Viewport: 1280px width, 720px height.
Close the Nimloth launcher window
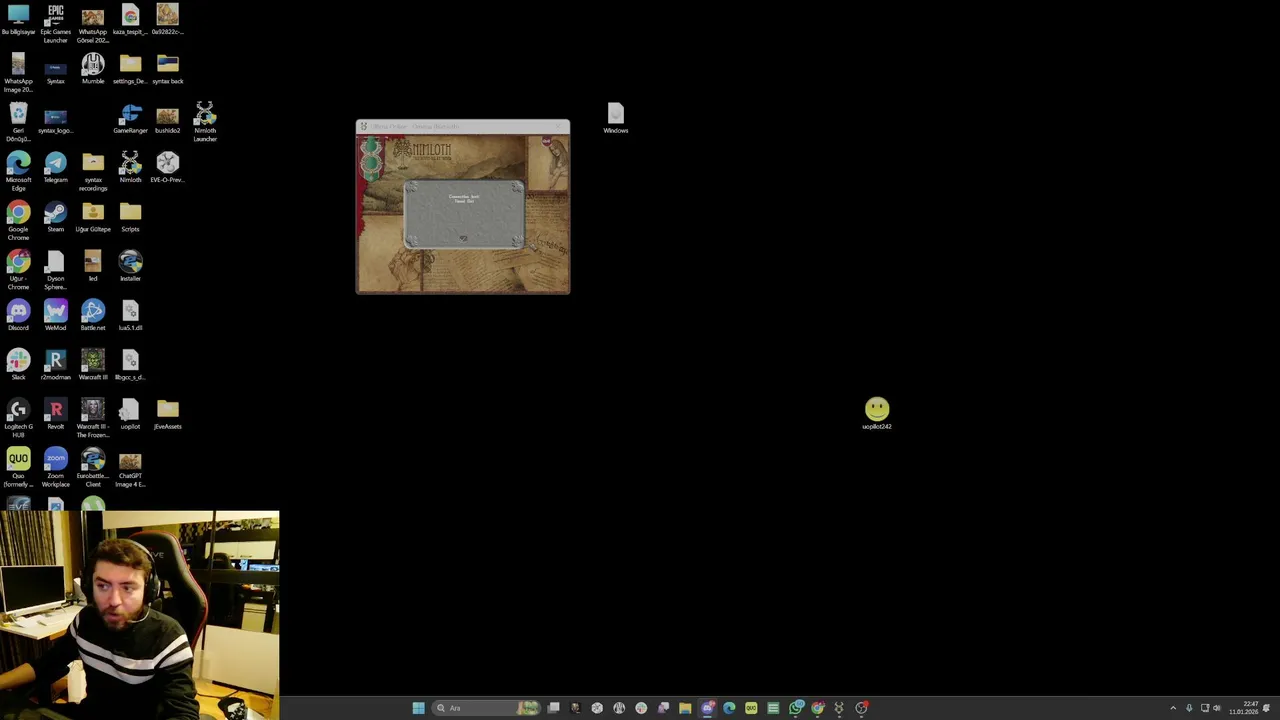click(x=560, y=126)
